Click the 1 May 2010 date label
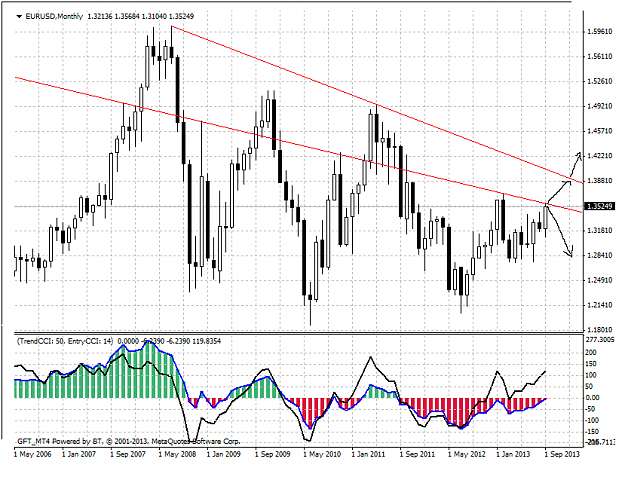The height and width of the screenshot is (480, 625). tap(322, 454)
